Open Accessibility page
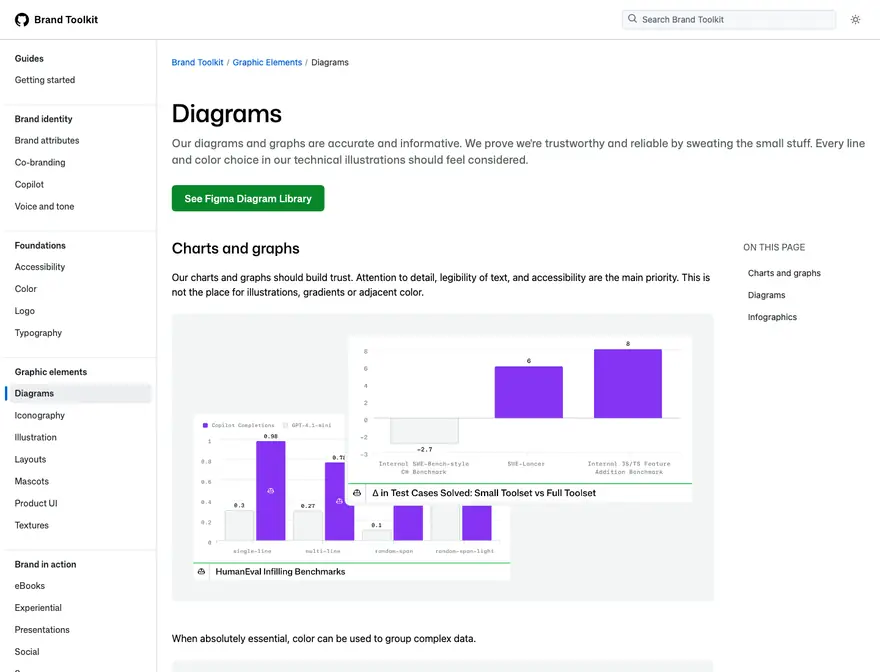This screenshot has height=672, width=880. coord(40,267)
